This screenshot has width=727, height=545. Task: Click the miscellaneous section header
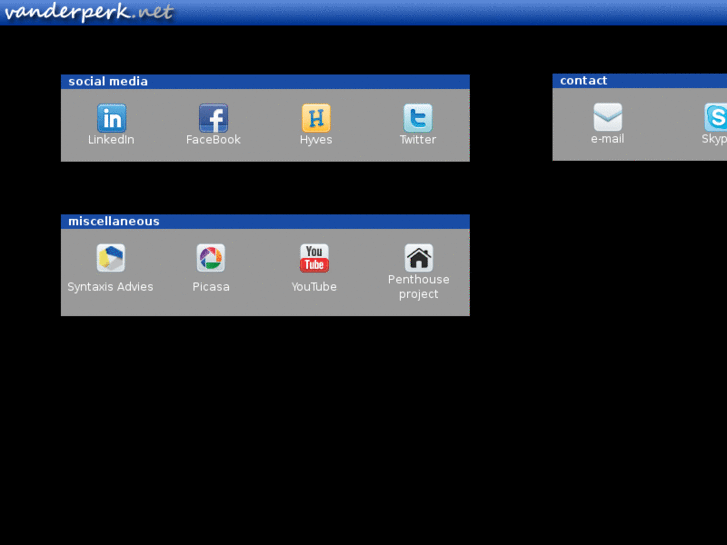pos(265,221)
